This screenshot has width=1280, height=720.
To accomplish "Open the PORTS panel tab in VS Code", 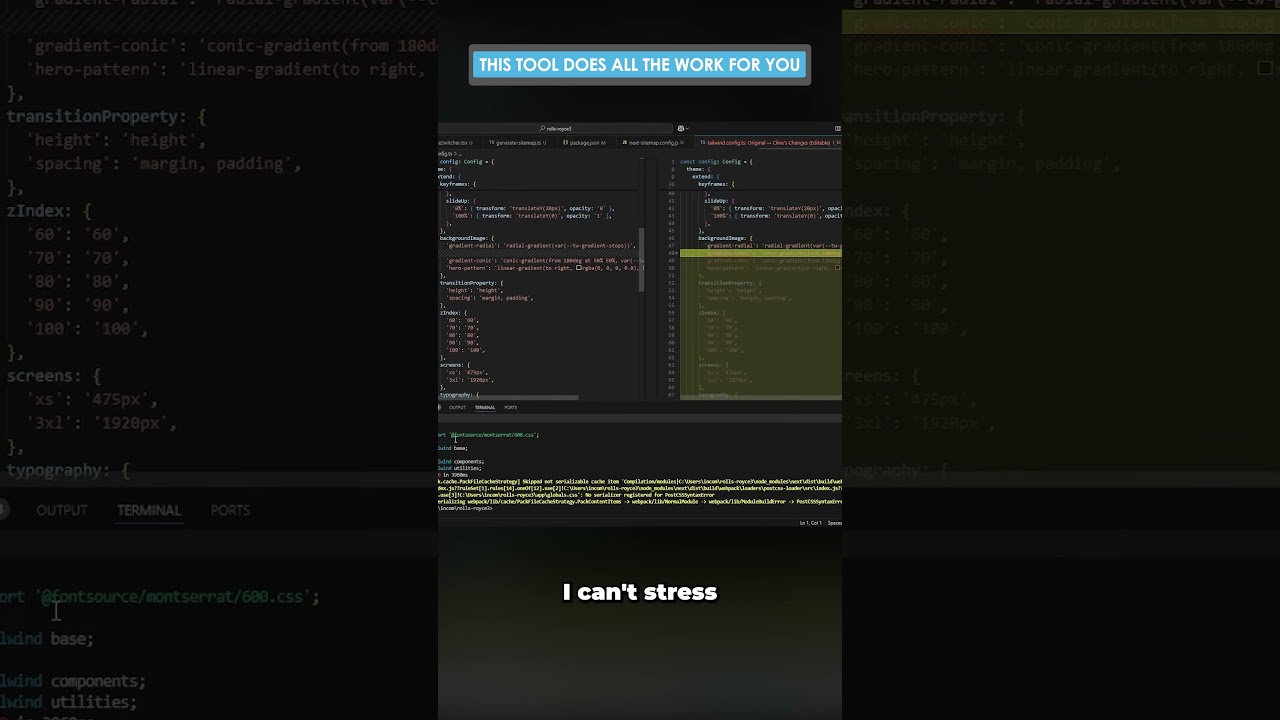I will coord(511,407).
